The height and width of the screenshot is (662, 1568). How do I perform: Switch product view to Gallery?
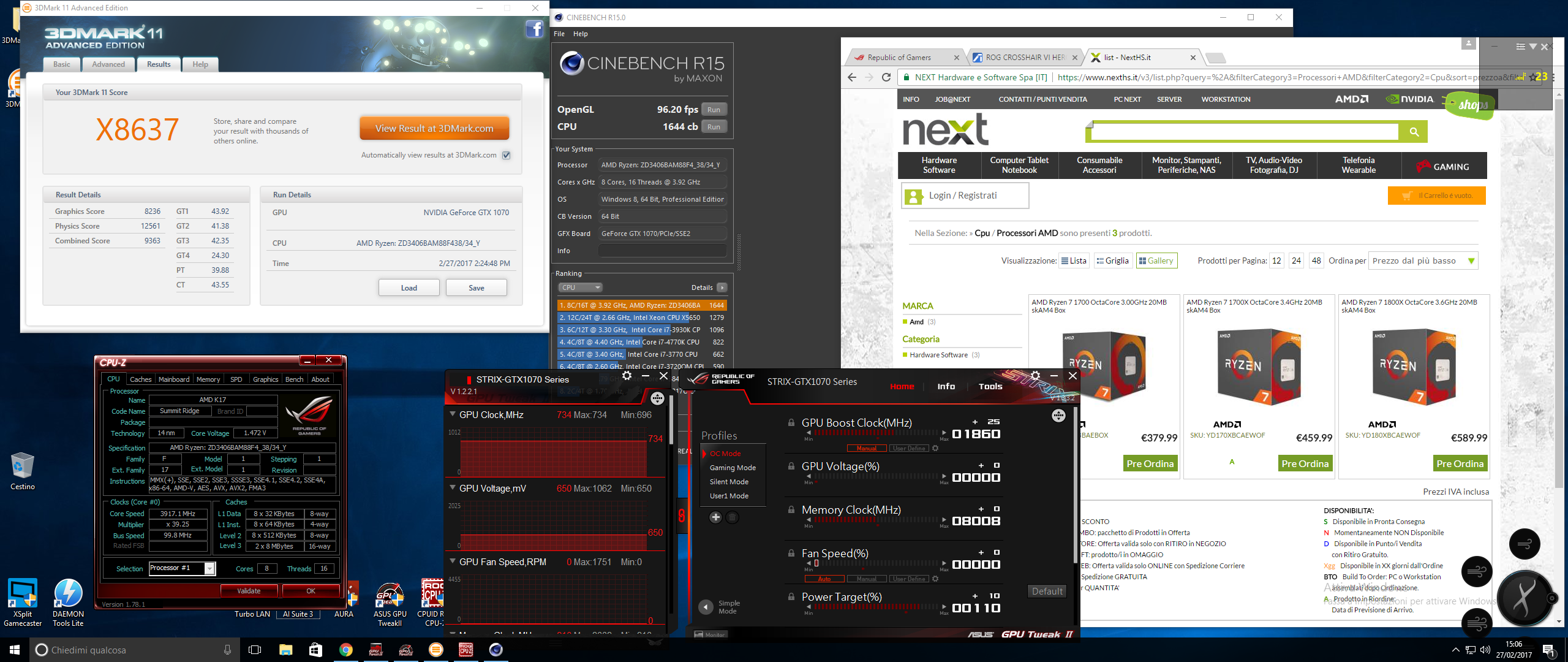(1156, 261)
